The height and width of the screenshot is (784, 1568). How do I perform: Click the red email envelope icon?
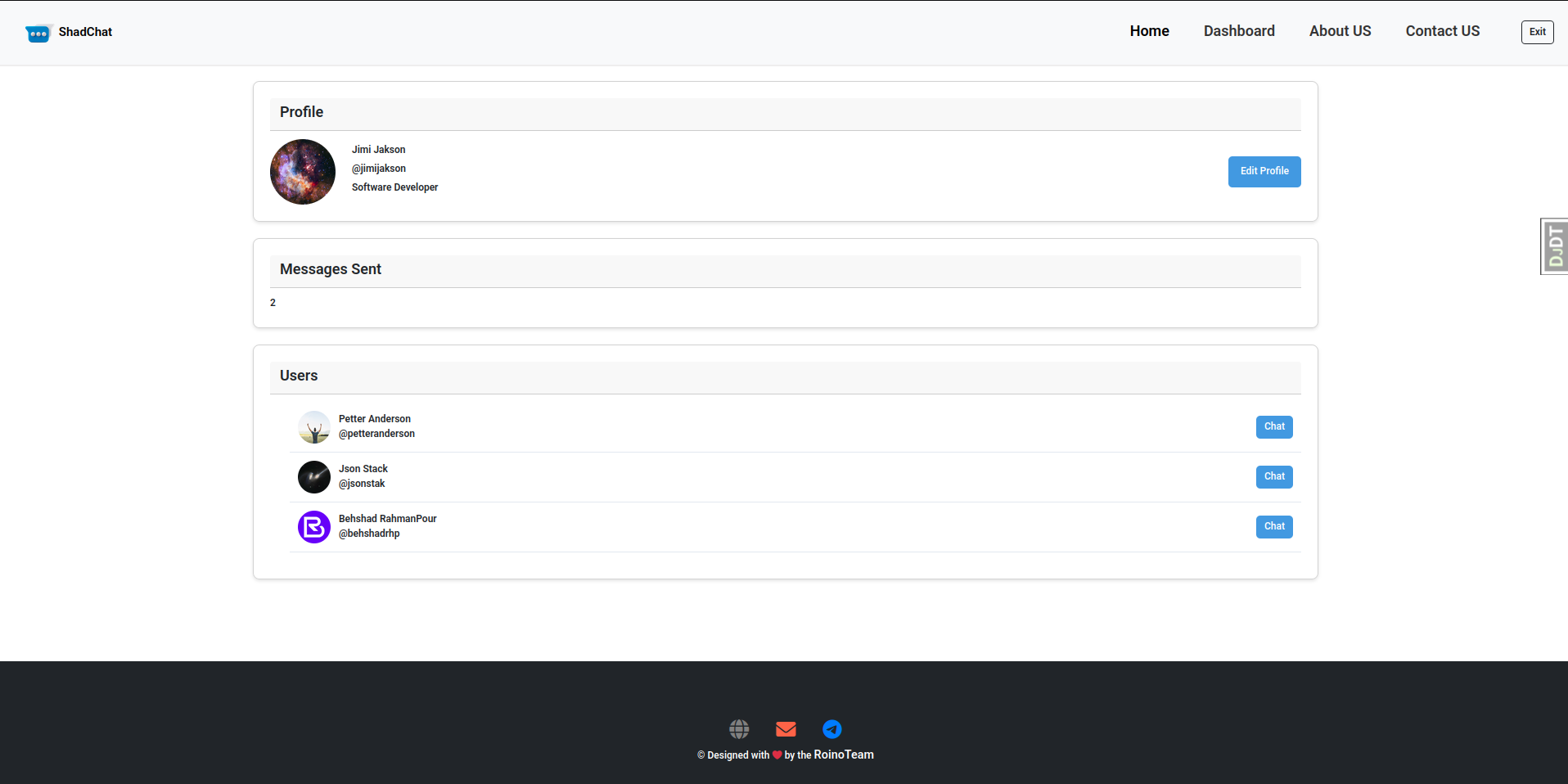786,728
